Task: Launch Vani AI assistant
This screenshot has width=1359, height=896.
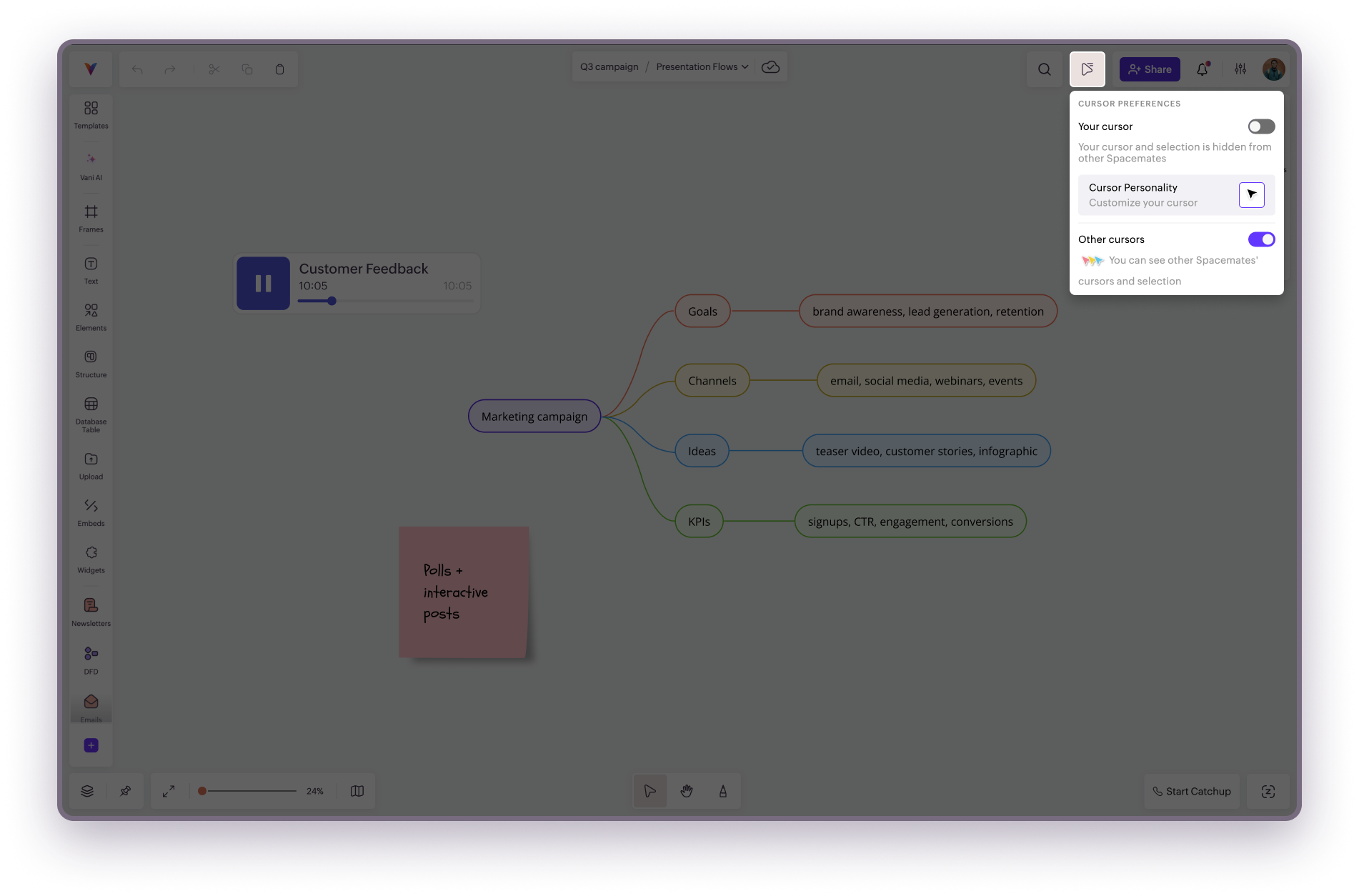Action: [x=91, y=166]
